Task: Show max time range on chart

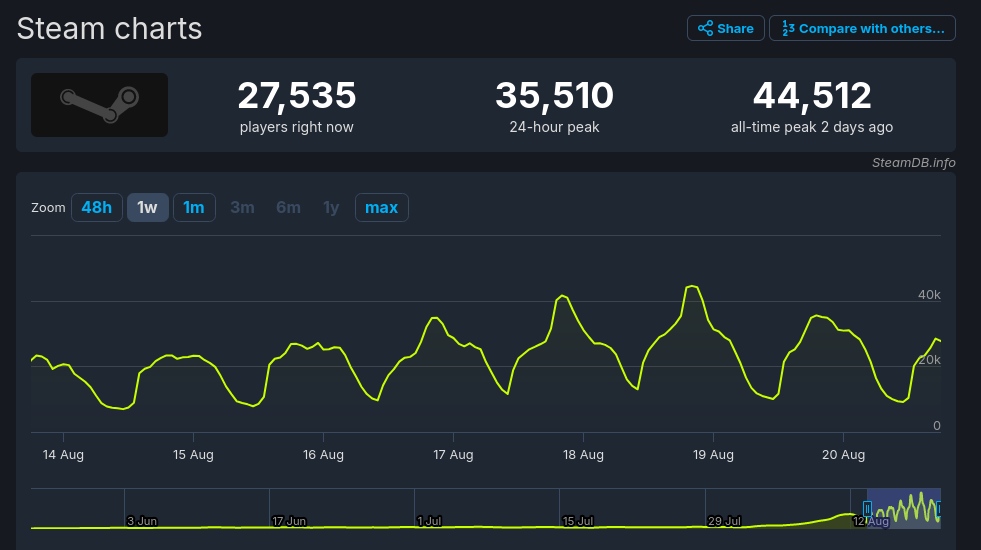Action: (382, 208)
